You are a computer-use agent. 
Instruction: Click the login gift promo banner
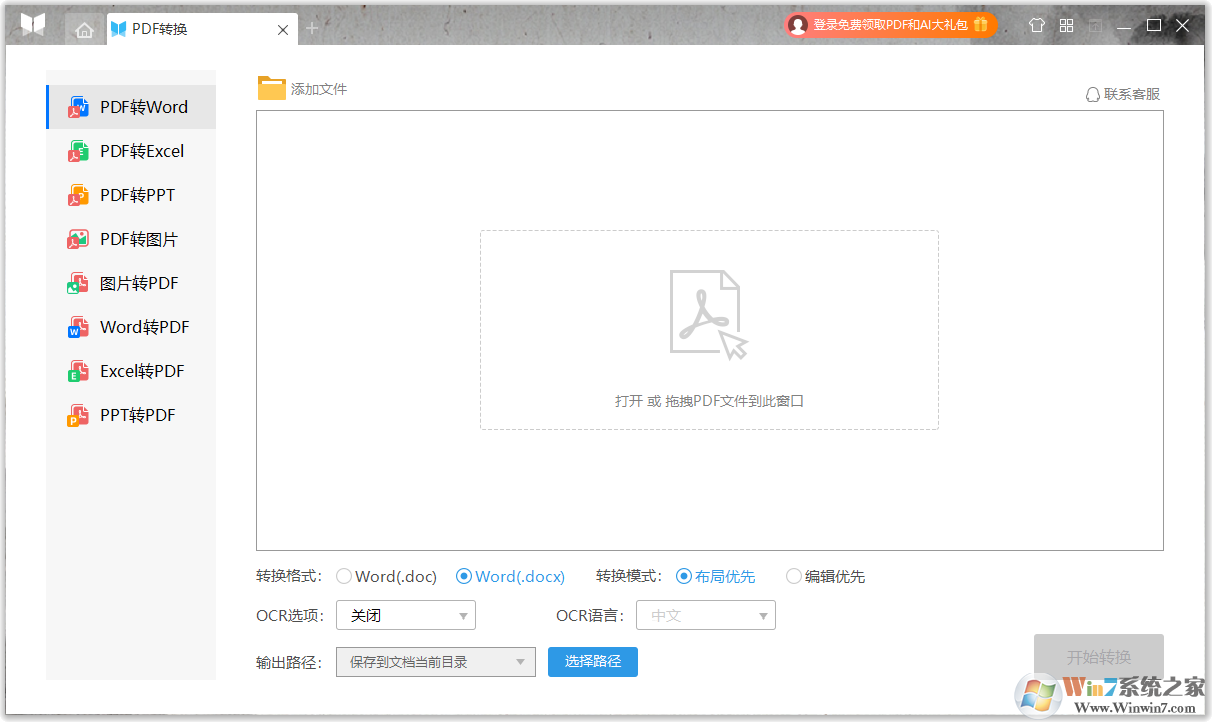pyautogui.click(x=891, y=25)
